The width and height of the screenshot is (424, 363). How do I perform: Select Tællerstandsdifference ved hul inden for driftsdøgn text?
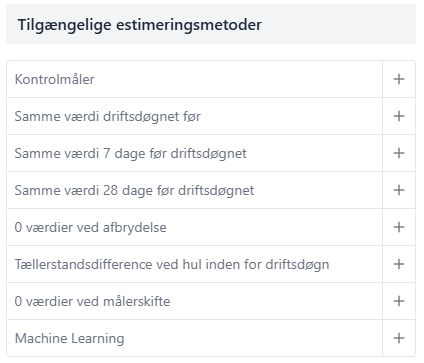point(172,265)
